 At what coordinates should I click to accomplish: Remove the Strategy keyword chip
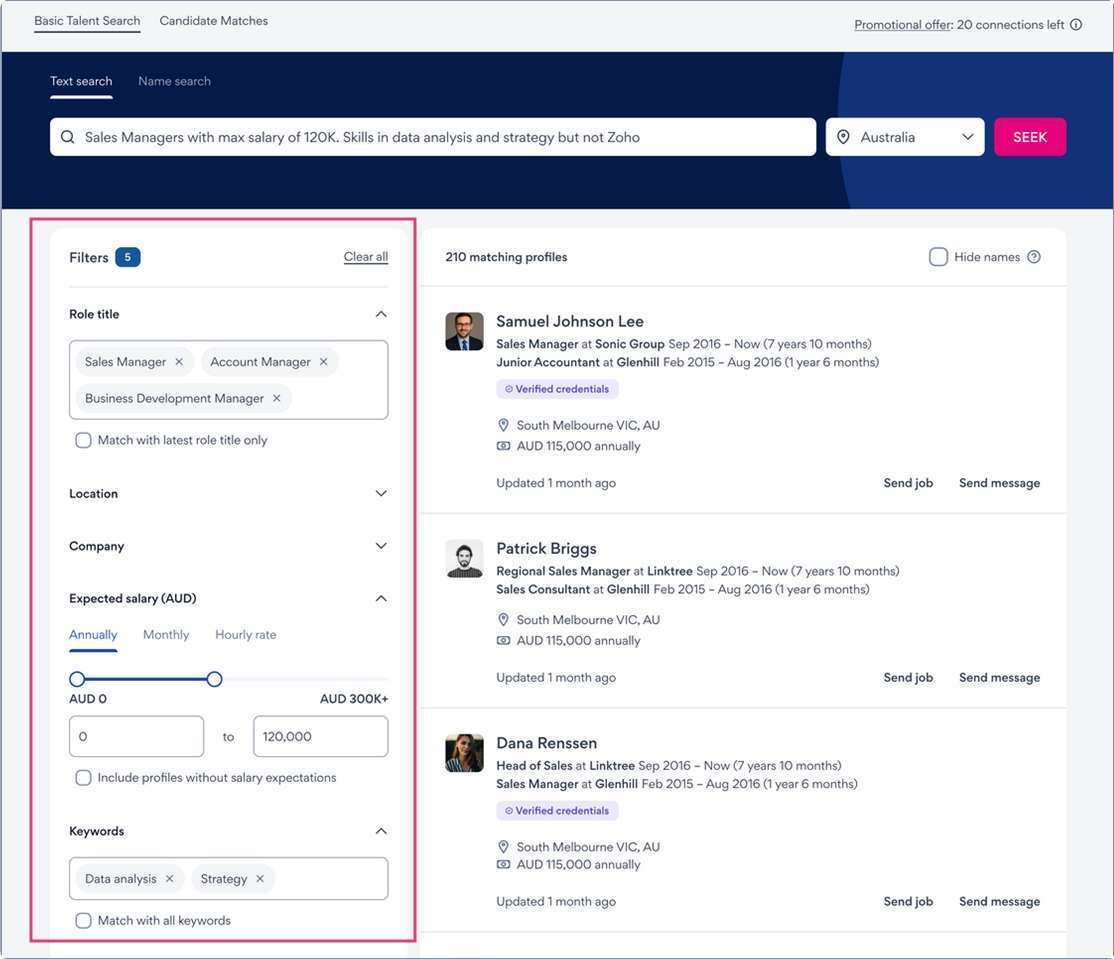click(x=260, y=879)
